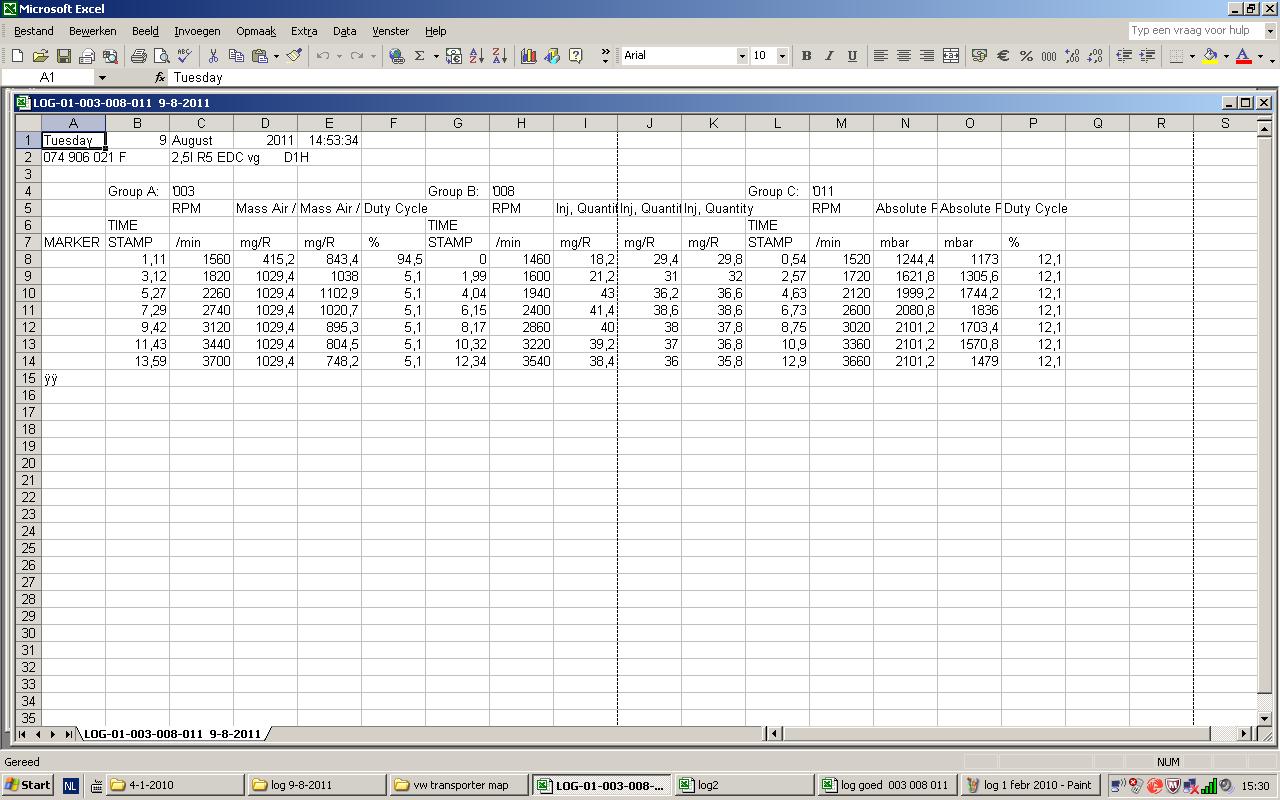
Task: Switch to log2 in the taskbar
Action: click(x=742, y=785)
